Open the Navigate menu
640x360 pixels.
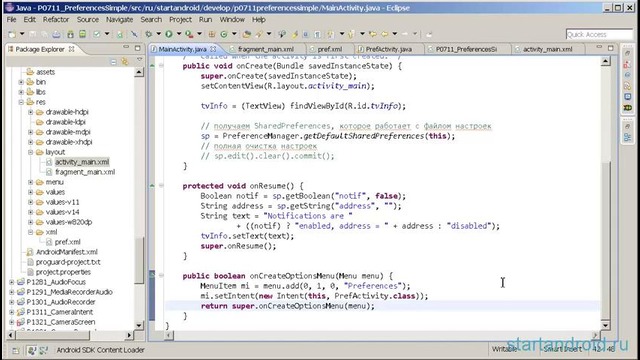click(120, 20)
